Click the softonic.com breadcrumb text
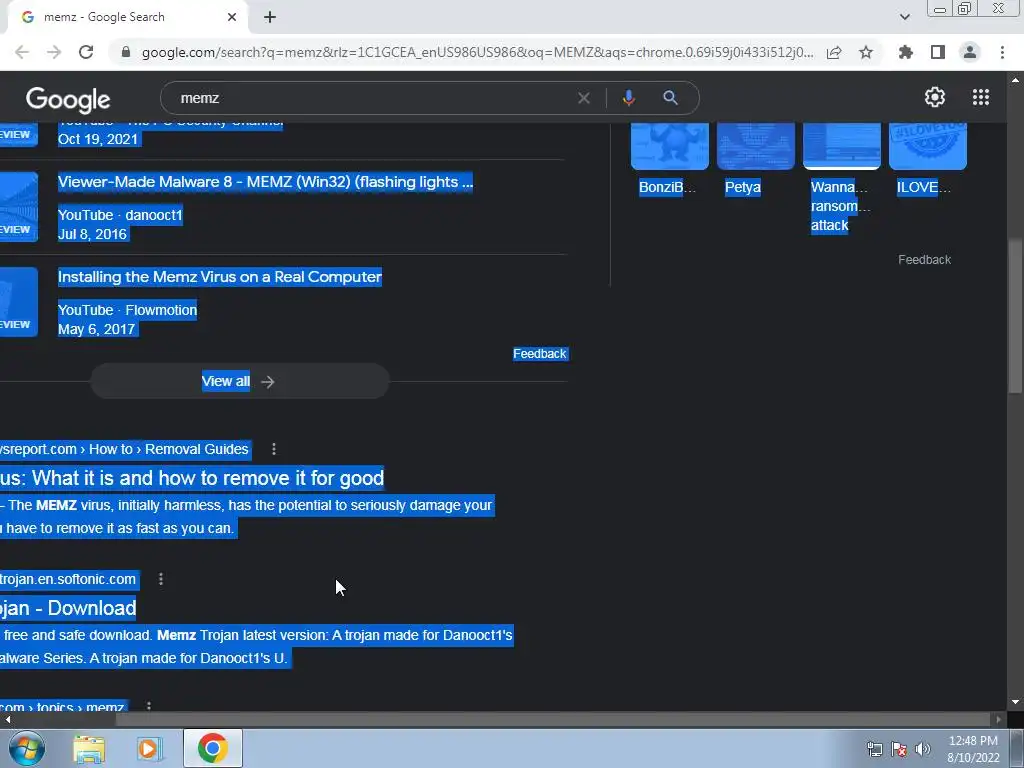1024x768 pixels. click(68, 579)
